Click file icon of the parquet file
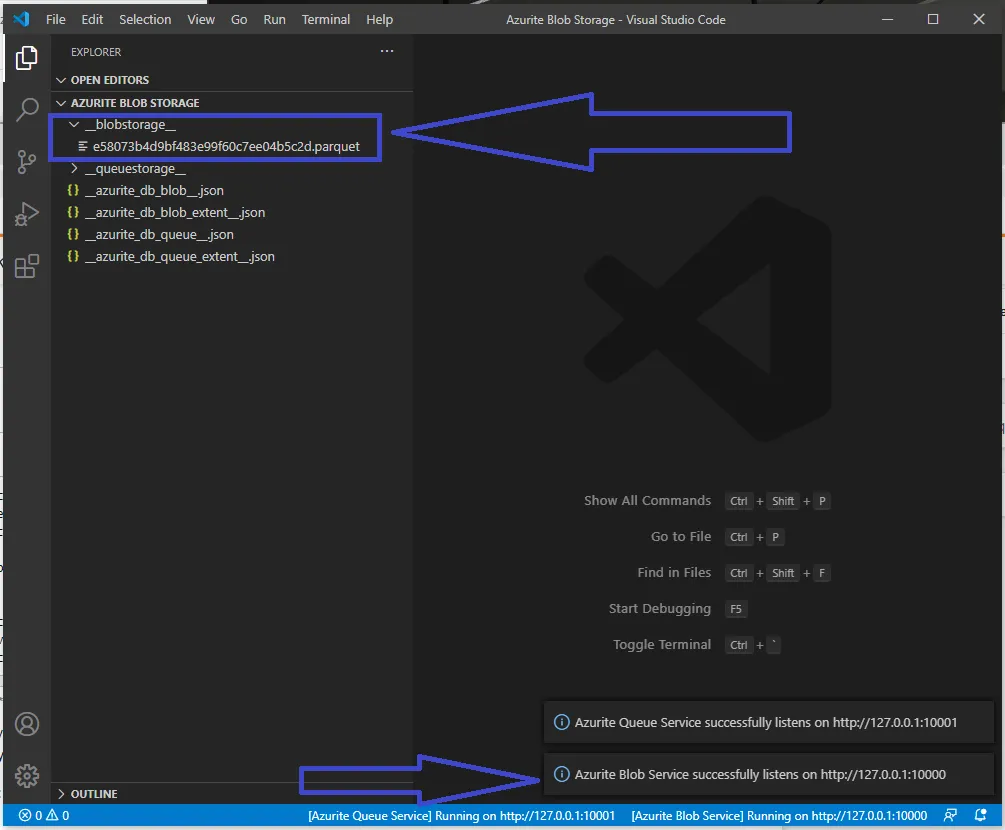1005x830 pixels. click(x=83, y=147)
